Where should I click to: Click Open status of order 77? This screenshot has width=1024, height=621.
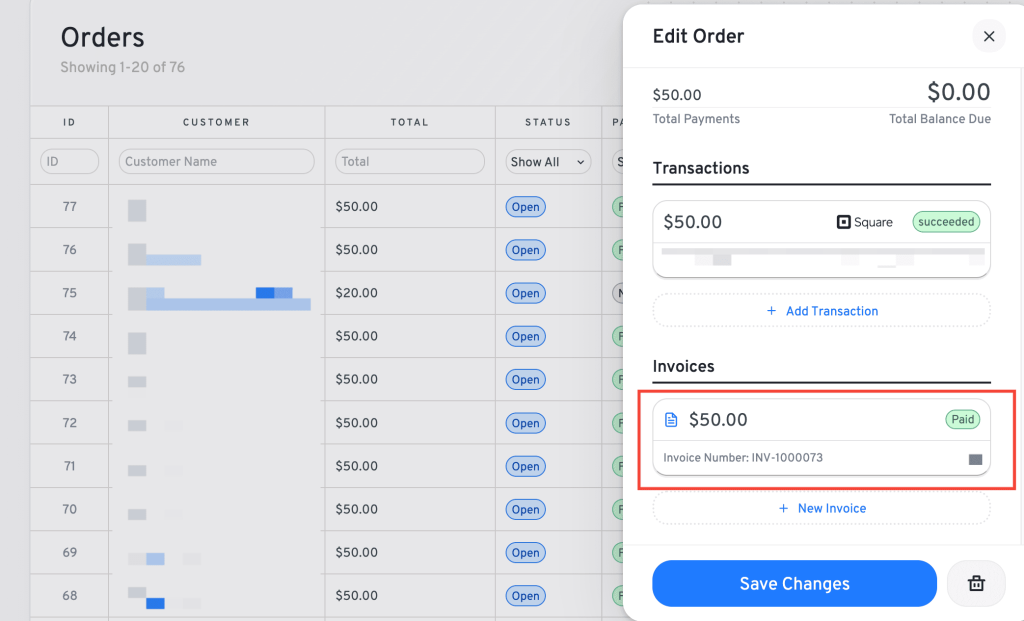pyautogui.click(x=525, y=207)
